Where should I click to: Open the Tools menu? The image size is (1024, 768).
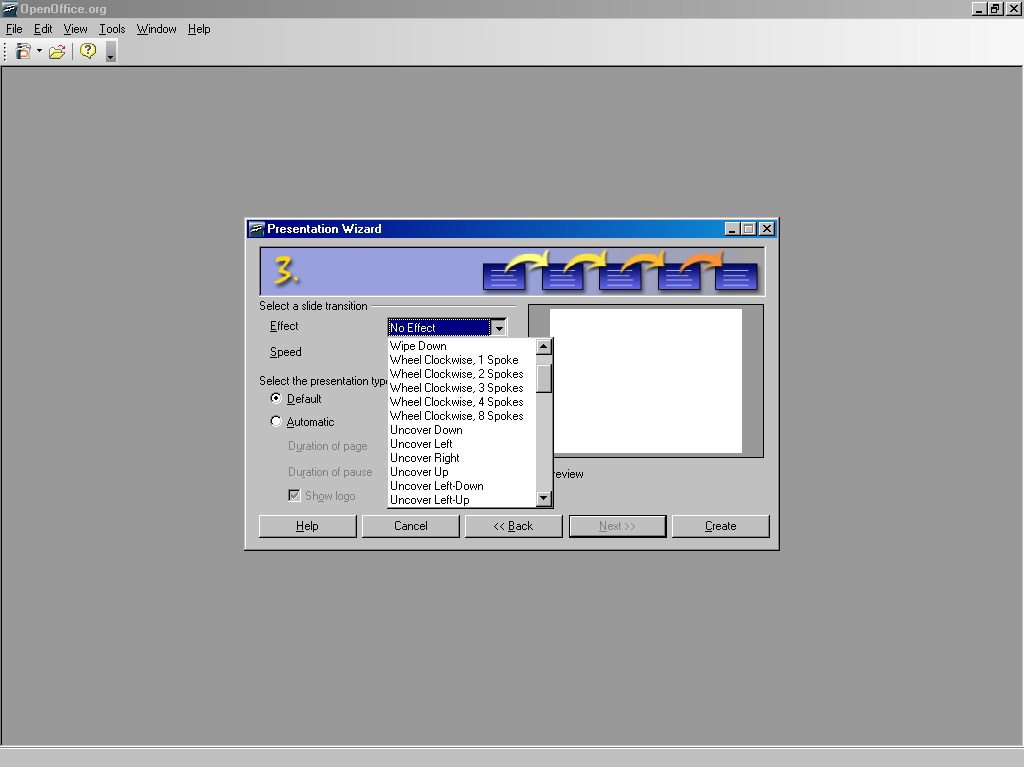click(x=112, y=29)
